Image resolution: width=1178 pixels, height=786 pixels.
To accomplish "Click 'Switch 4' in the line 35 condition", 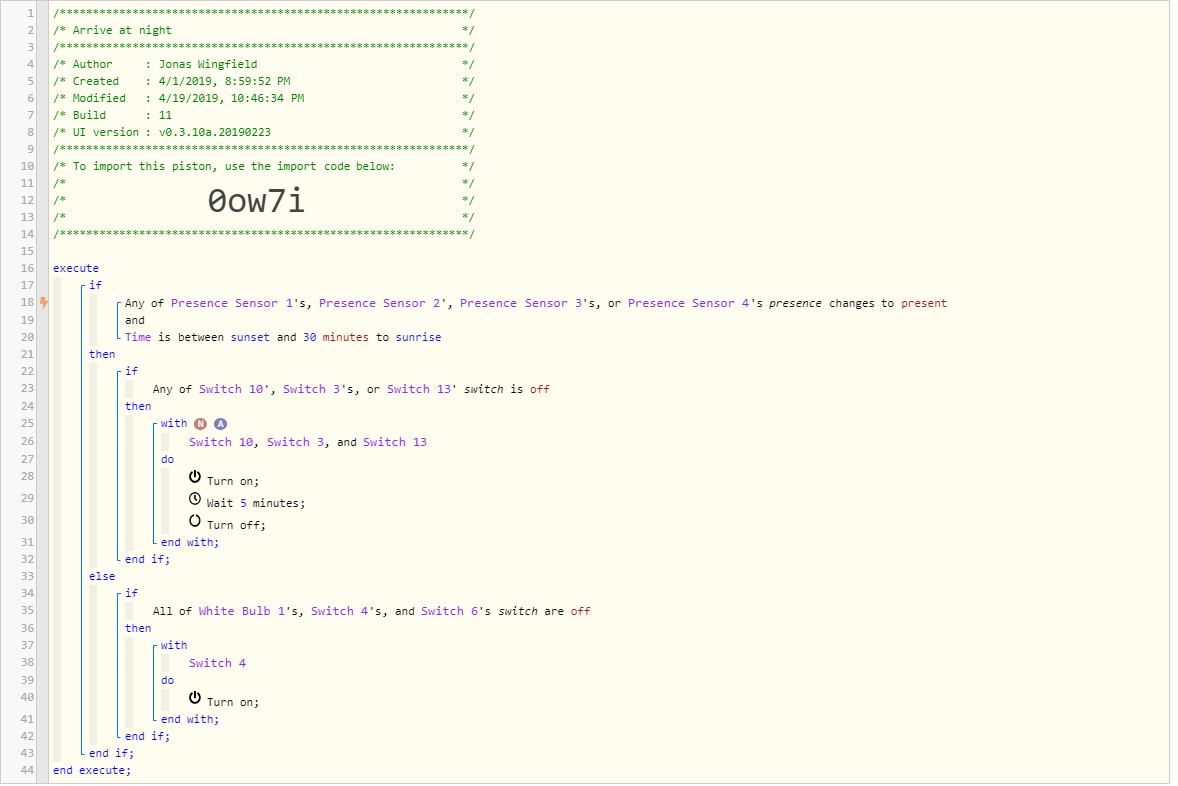I will pyautogui.click(x=340, y=612).
